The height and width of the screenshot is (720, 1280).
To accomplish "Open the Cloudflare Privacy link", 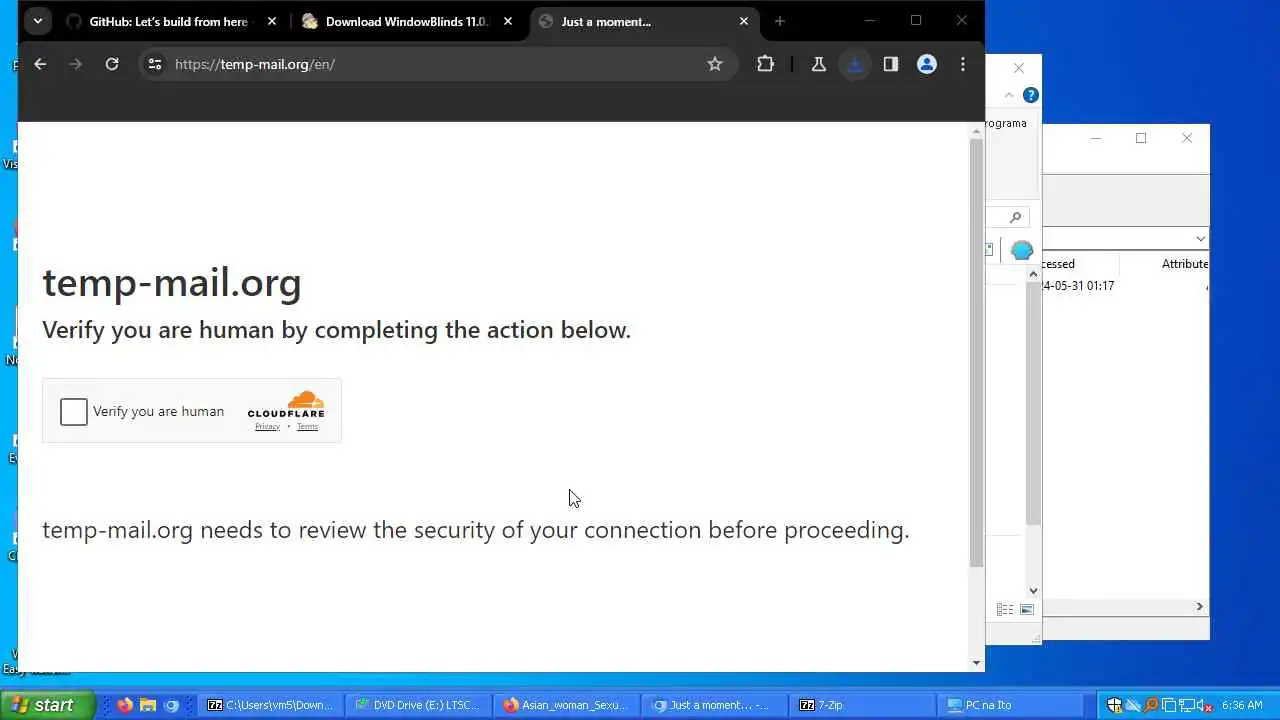I will click(267, 427).
